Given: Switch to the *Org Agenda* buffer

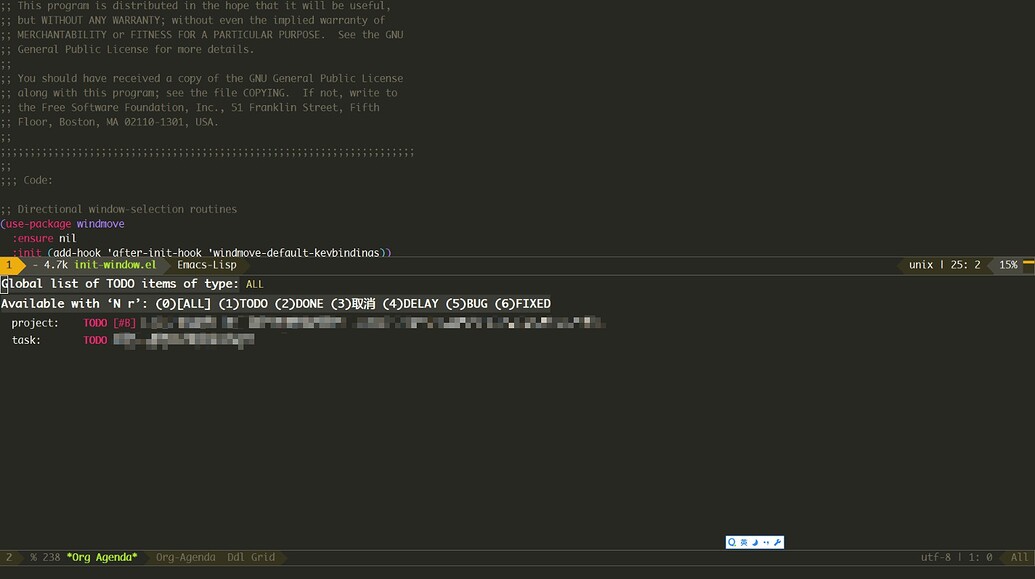Looking at the screenshot, I should pos(103,557).
